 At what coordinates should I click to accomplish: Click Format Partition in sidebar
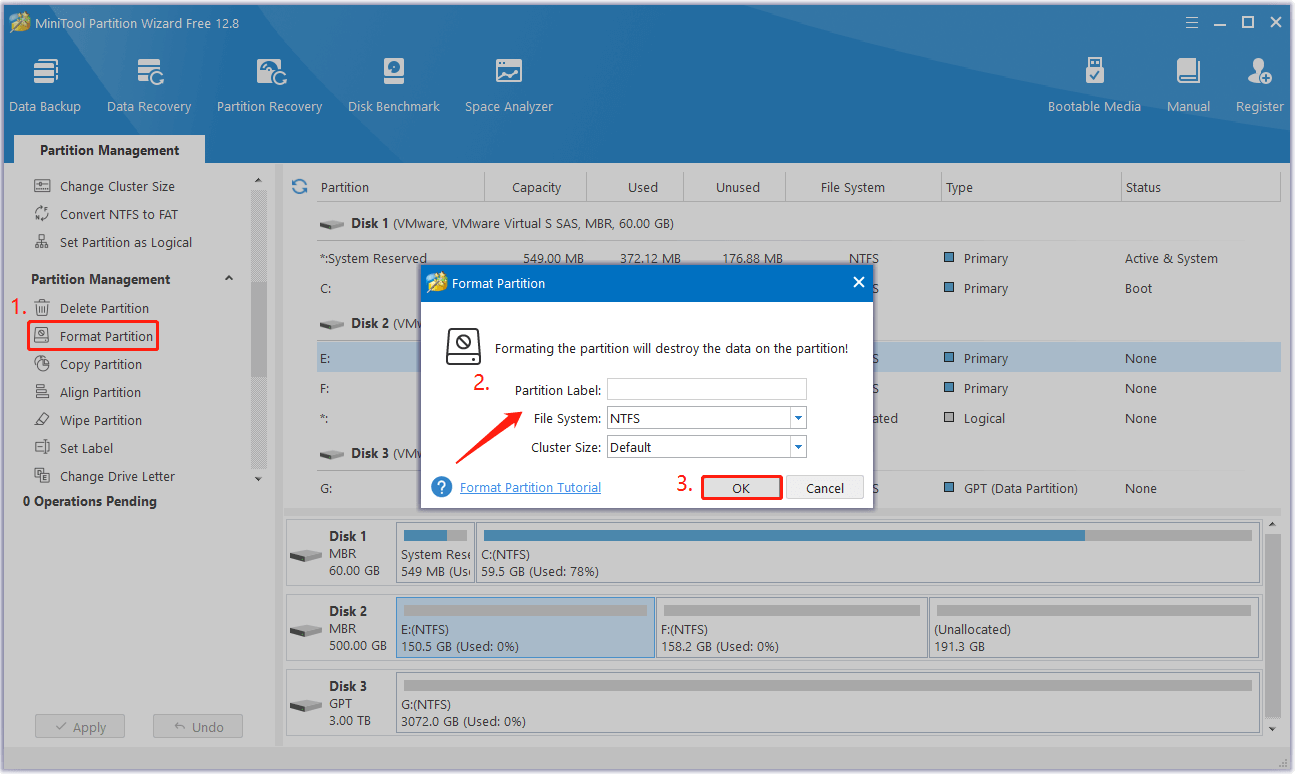click(x=93, y=336)
